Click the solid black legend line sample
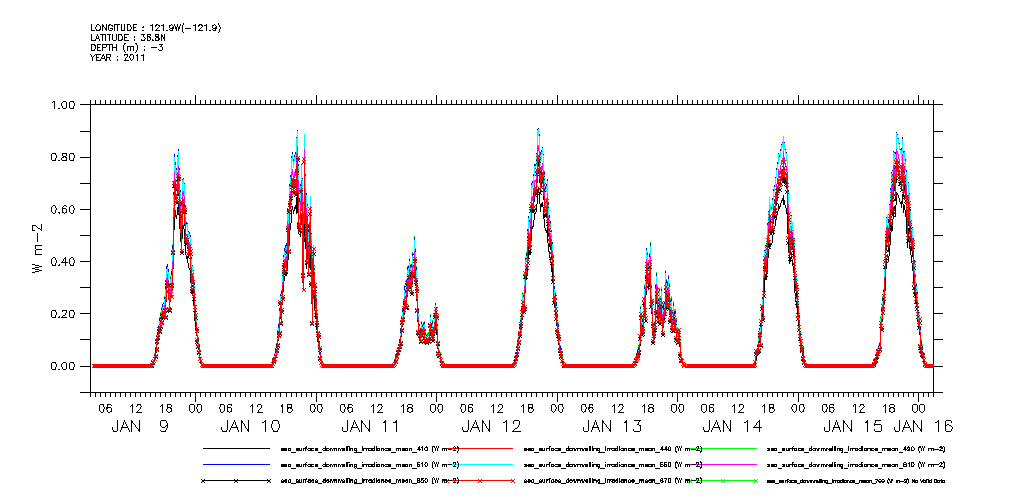The image size is (1009, 504). (236, 448)
